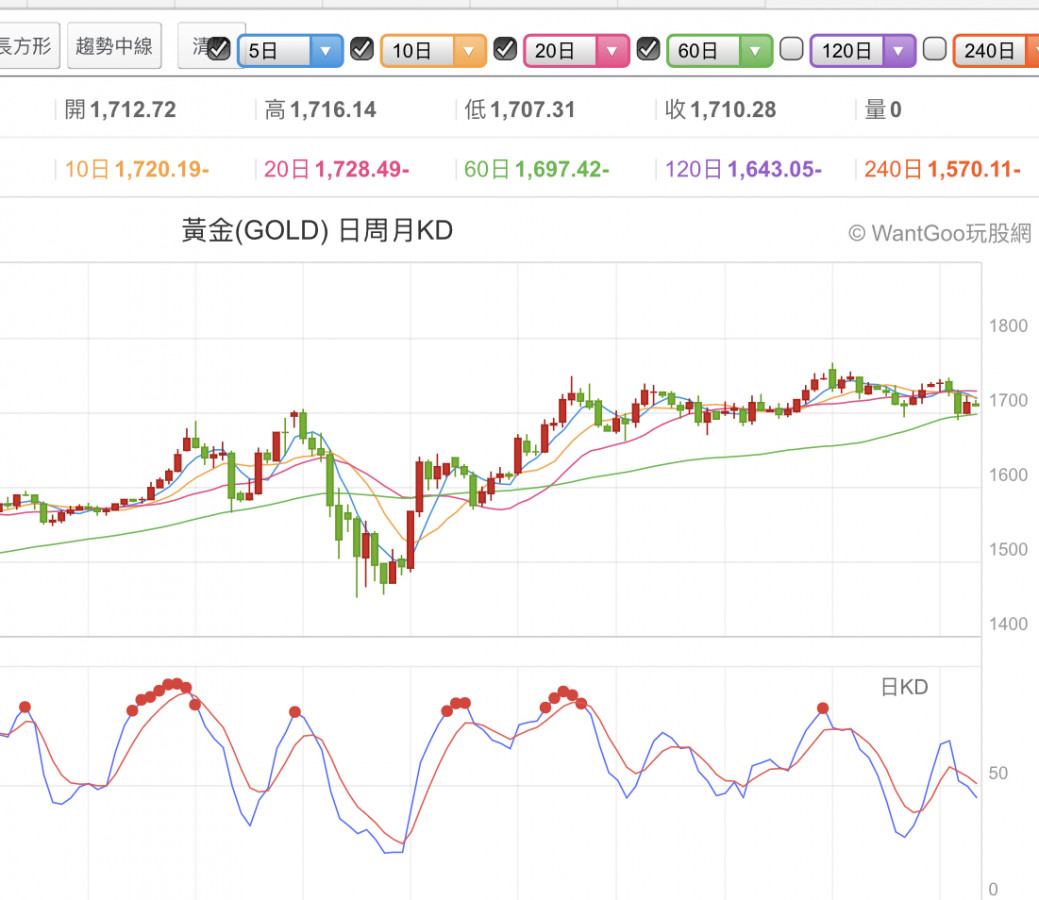The width and height of the screenshot is (1039, 900).
Task: Untick the 60日 moving average checkbox
Action: (x=649, y=48)
